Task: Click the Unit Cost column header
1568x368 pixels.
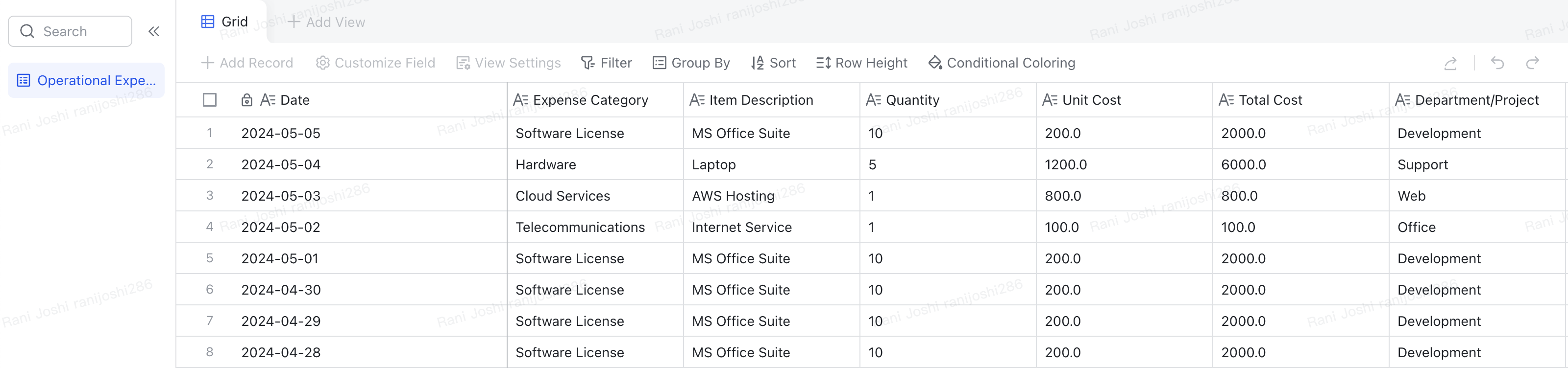Action: [x=1125, y=100]
